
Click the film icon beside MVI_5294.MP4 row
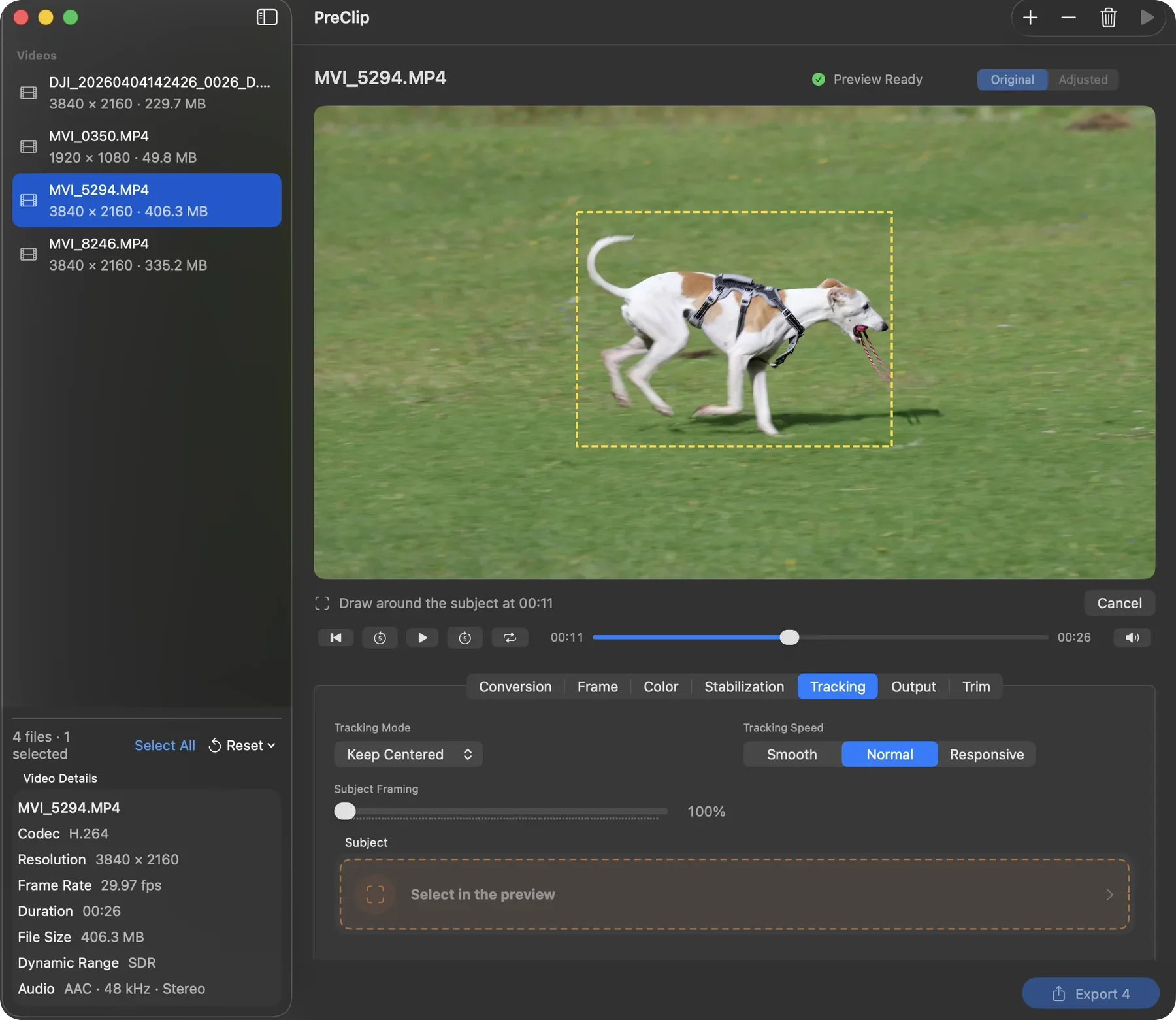coord(29,200)
